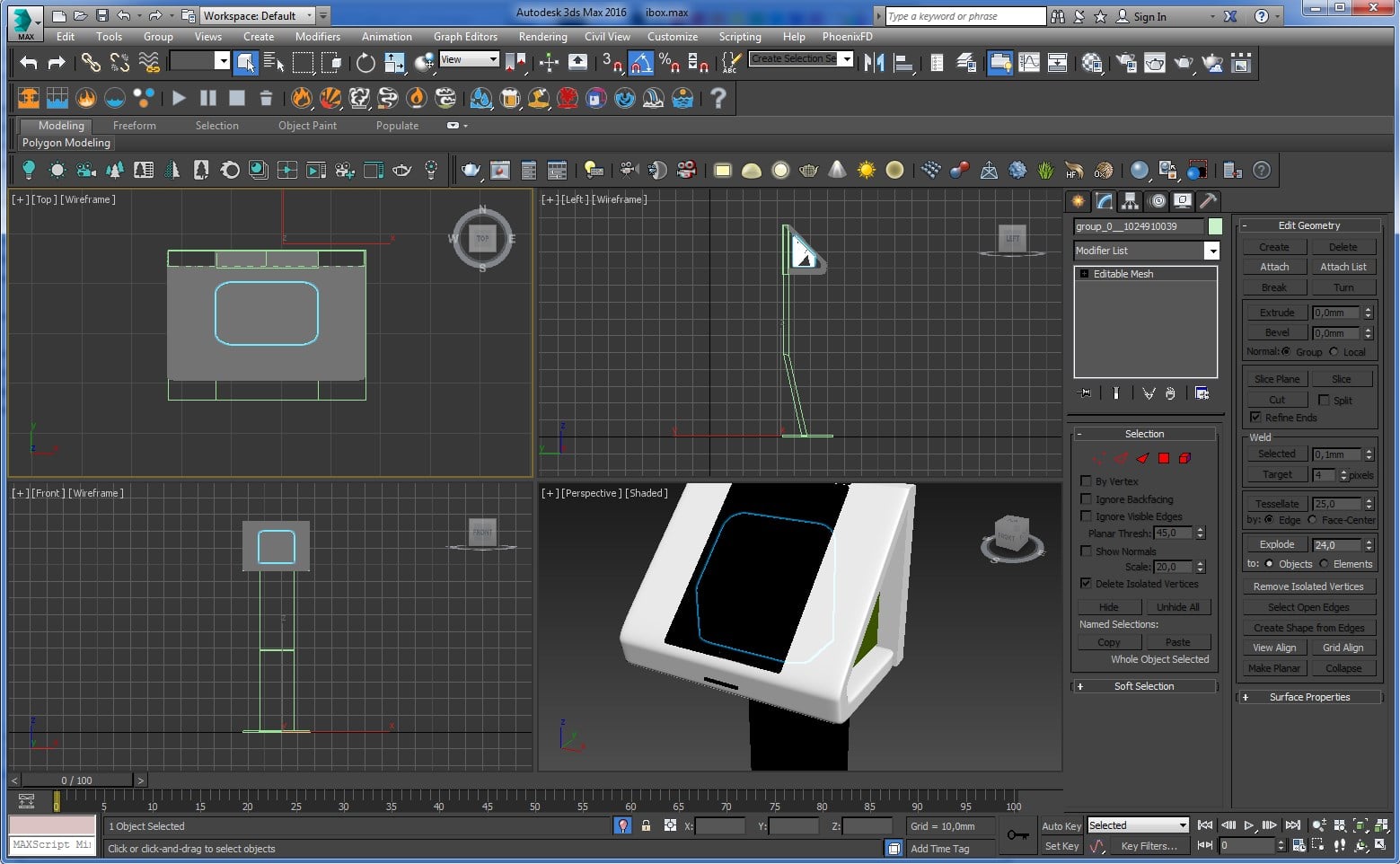Click the object color swatch
This screenshot has width=1400, height=864.
[1215, 226]
